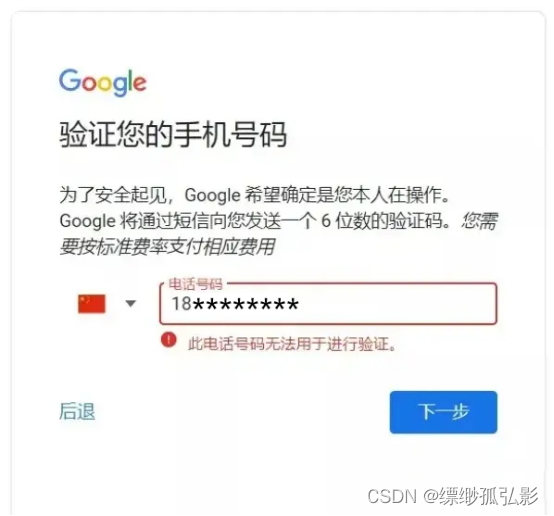
Task: Click the digits 18 in the phone field
Action: [182, 304]
